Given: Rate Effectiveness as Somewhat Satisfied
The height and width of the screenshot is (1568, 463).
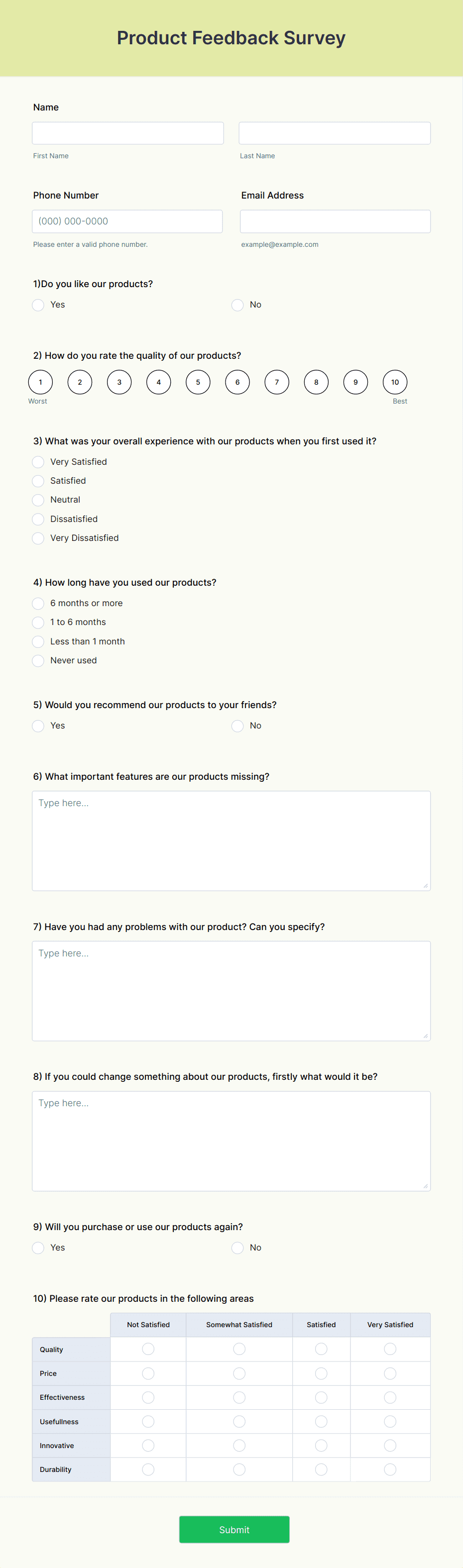Looking at the screenshot, I should (239, 1397).
